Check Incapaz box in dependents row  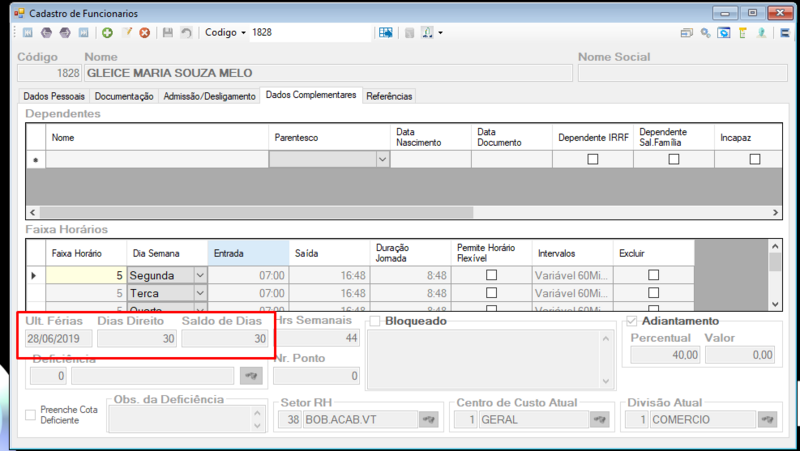[755, 159]
